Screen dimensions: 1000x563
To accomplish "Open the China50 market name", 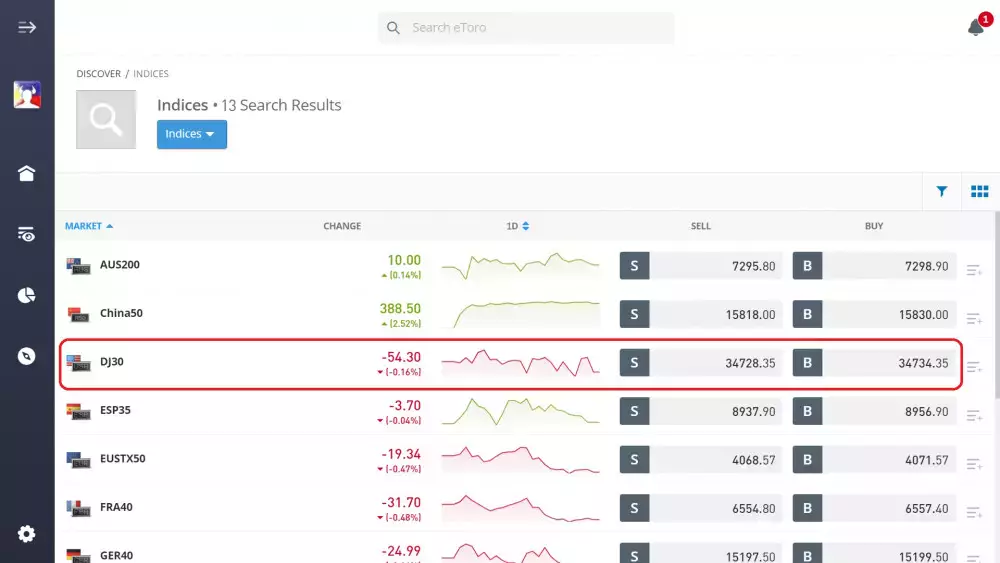I will [x=121, y=313].
